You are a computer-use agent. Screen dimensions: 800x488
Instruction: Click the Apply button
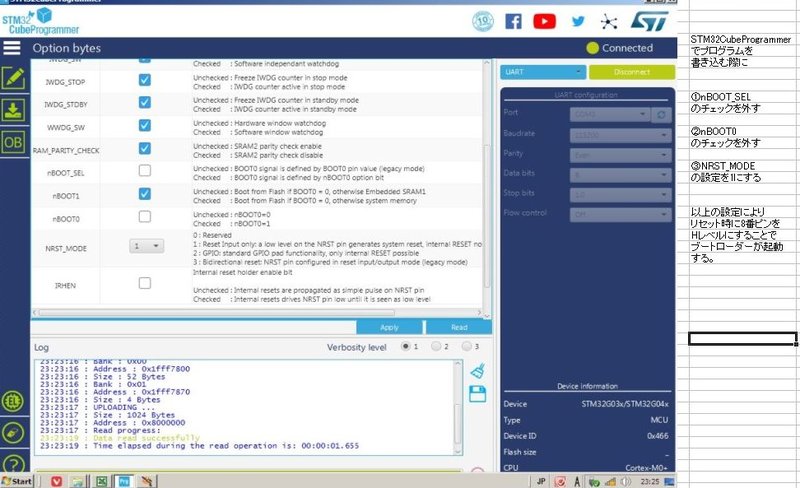[x=390, y=327]
